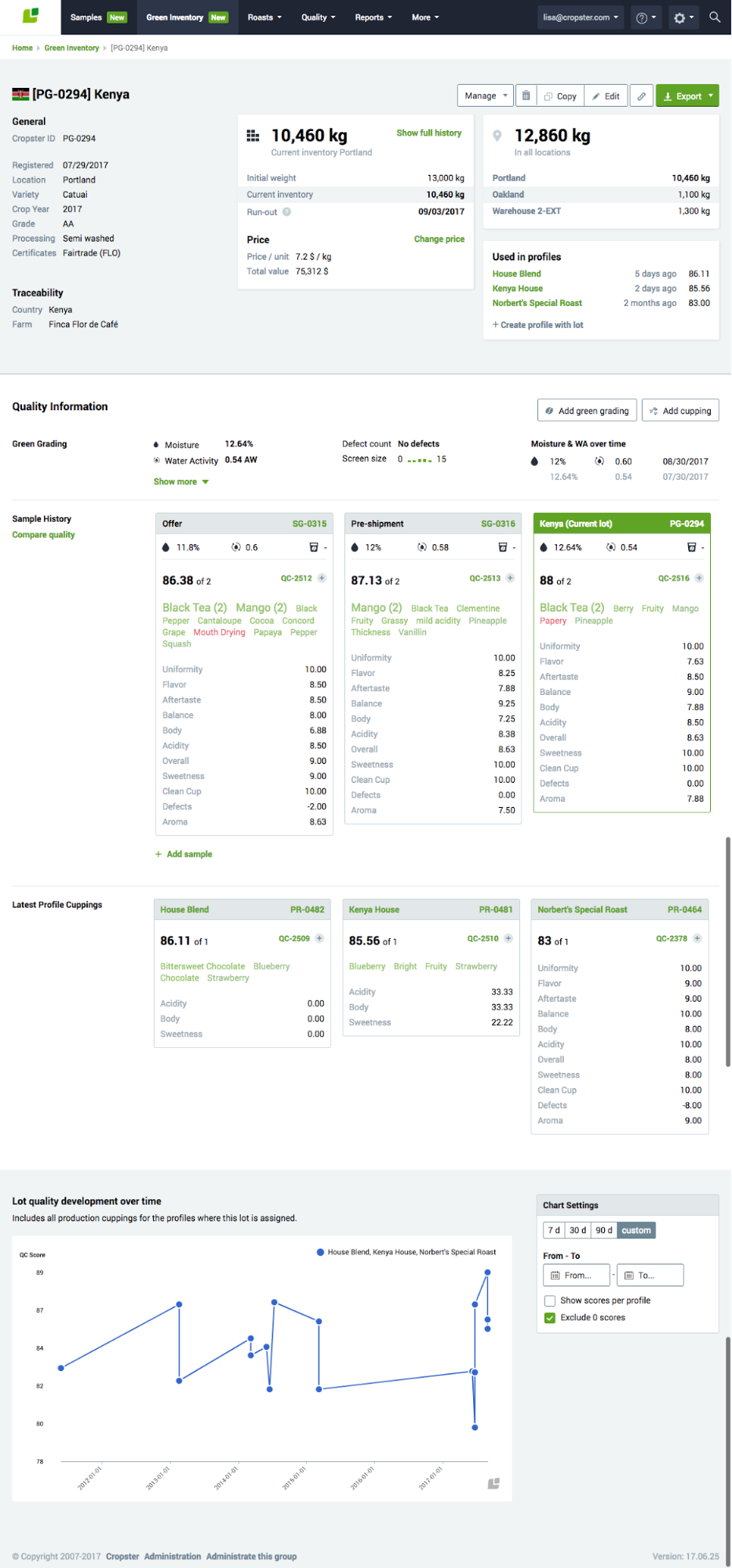Open Compare quality link
The height and width of the screenshot is (1568, 732).
click(43, 535)
